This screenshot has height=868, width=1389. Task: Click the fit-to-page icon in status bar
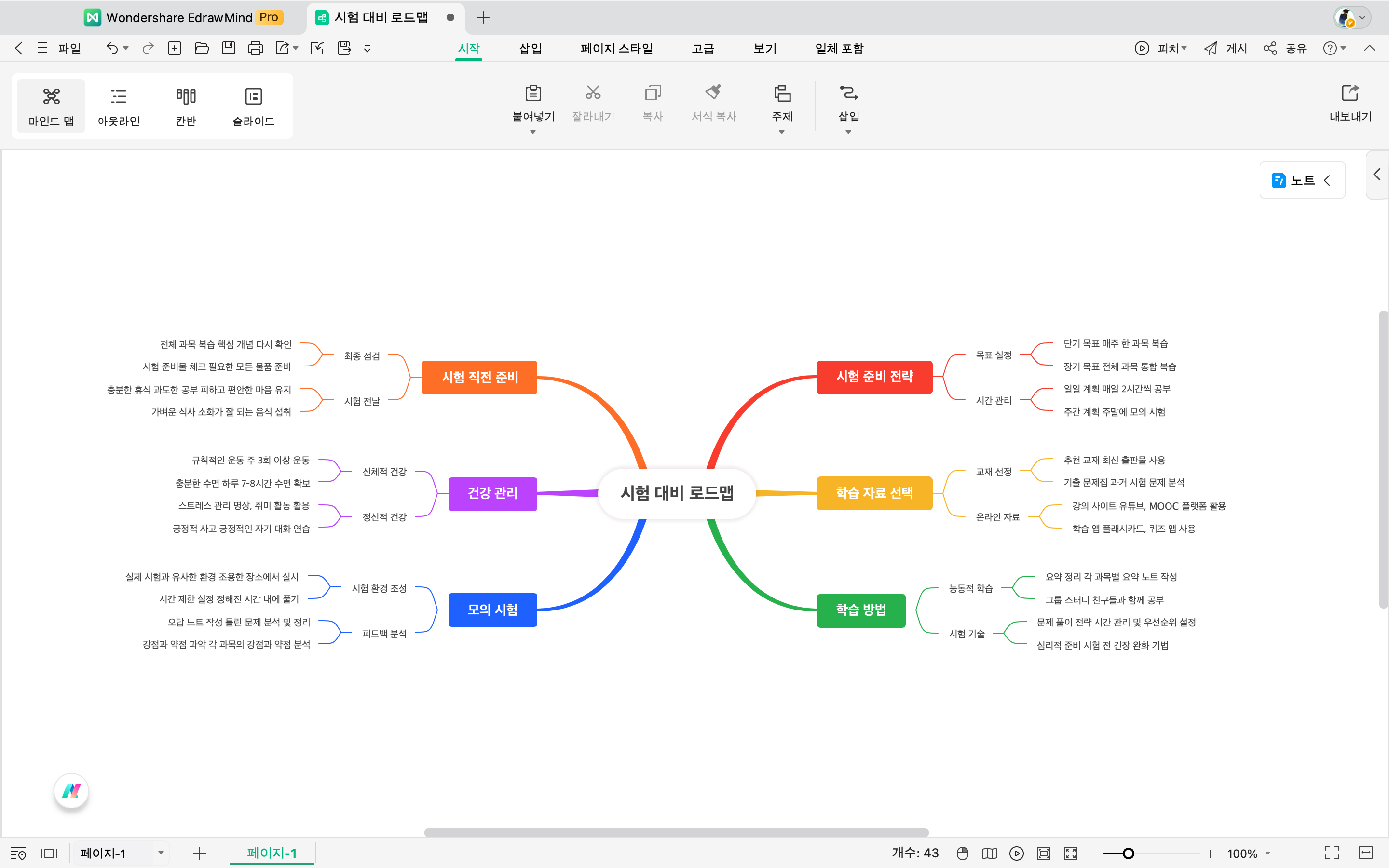[1044, 853]
